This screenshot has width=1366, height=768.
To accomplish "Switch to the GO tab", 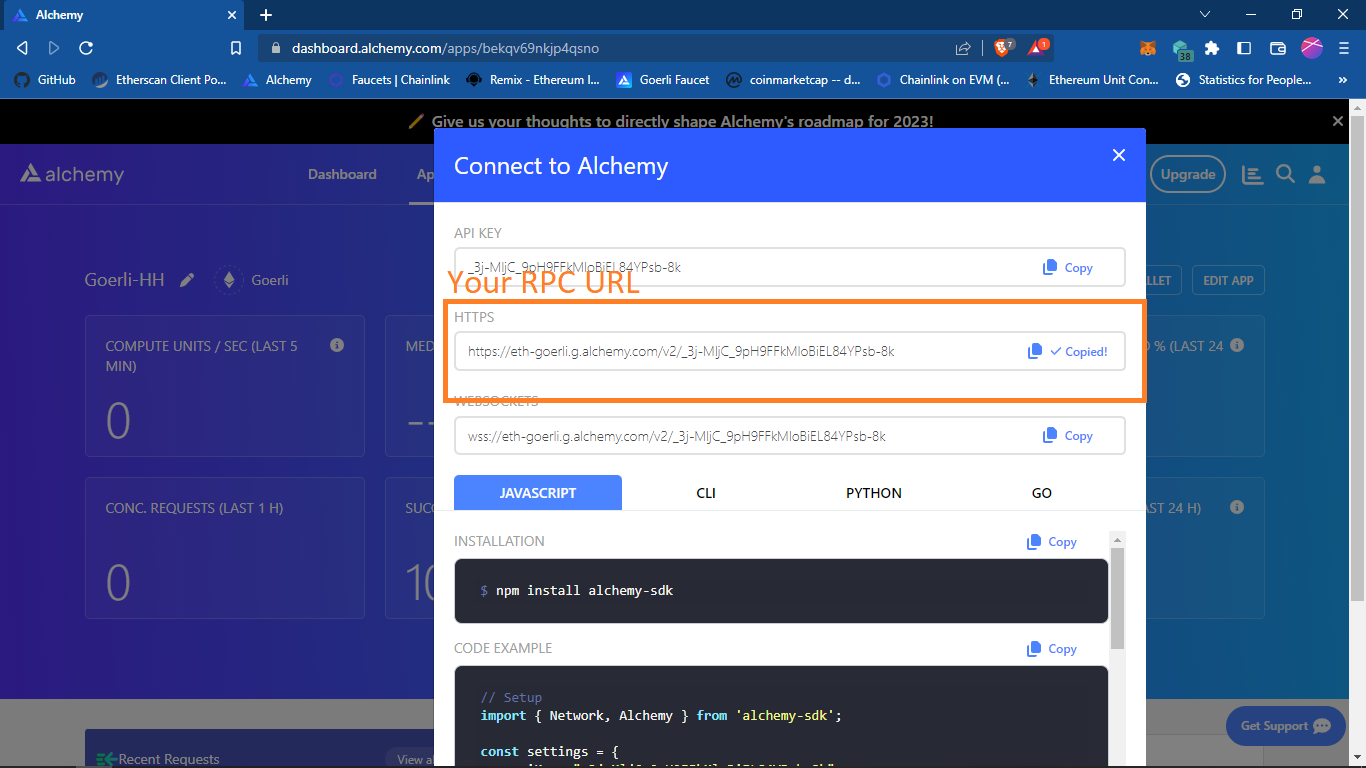I will 1042,493.
